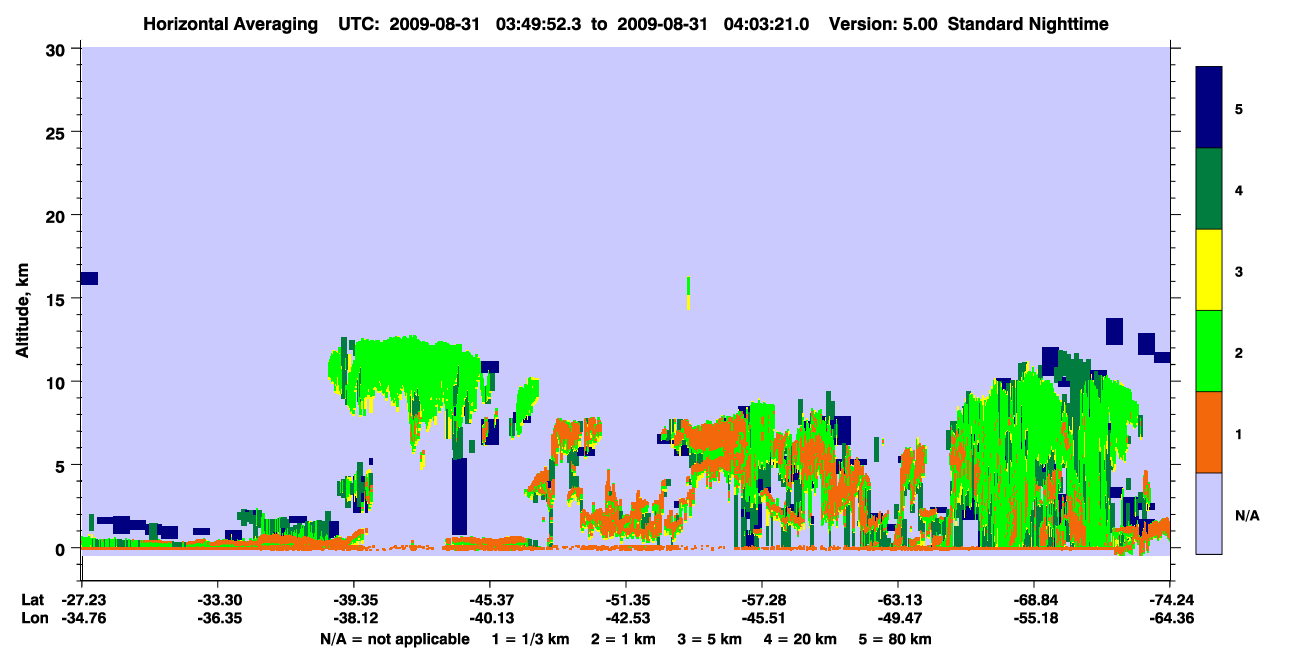Screen dimensions: 1300x667
Task: Click the longitude value '-45.51'
Action: [762, 619]
